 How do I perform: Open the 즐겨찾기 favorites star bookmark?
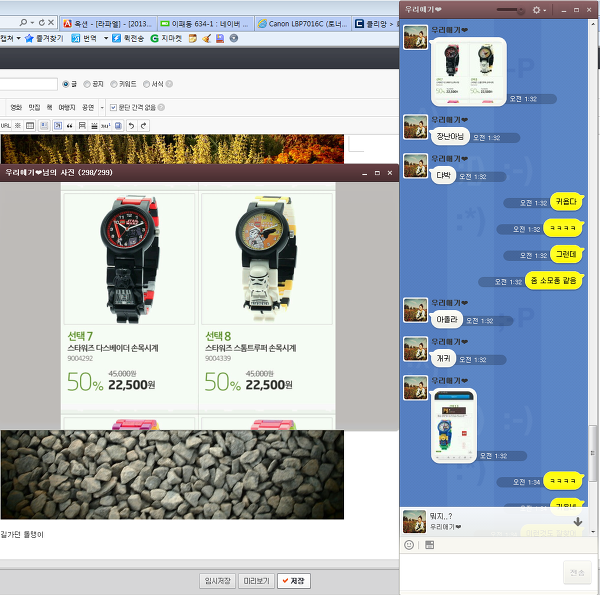point(44,38)
